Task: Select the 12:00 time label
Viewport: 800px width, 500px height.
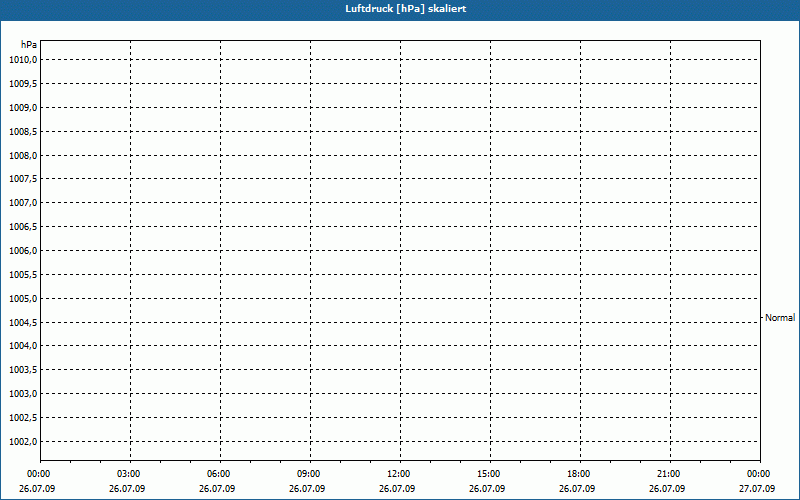Action: pyautogui.click(x=398, y=474)
